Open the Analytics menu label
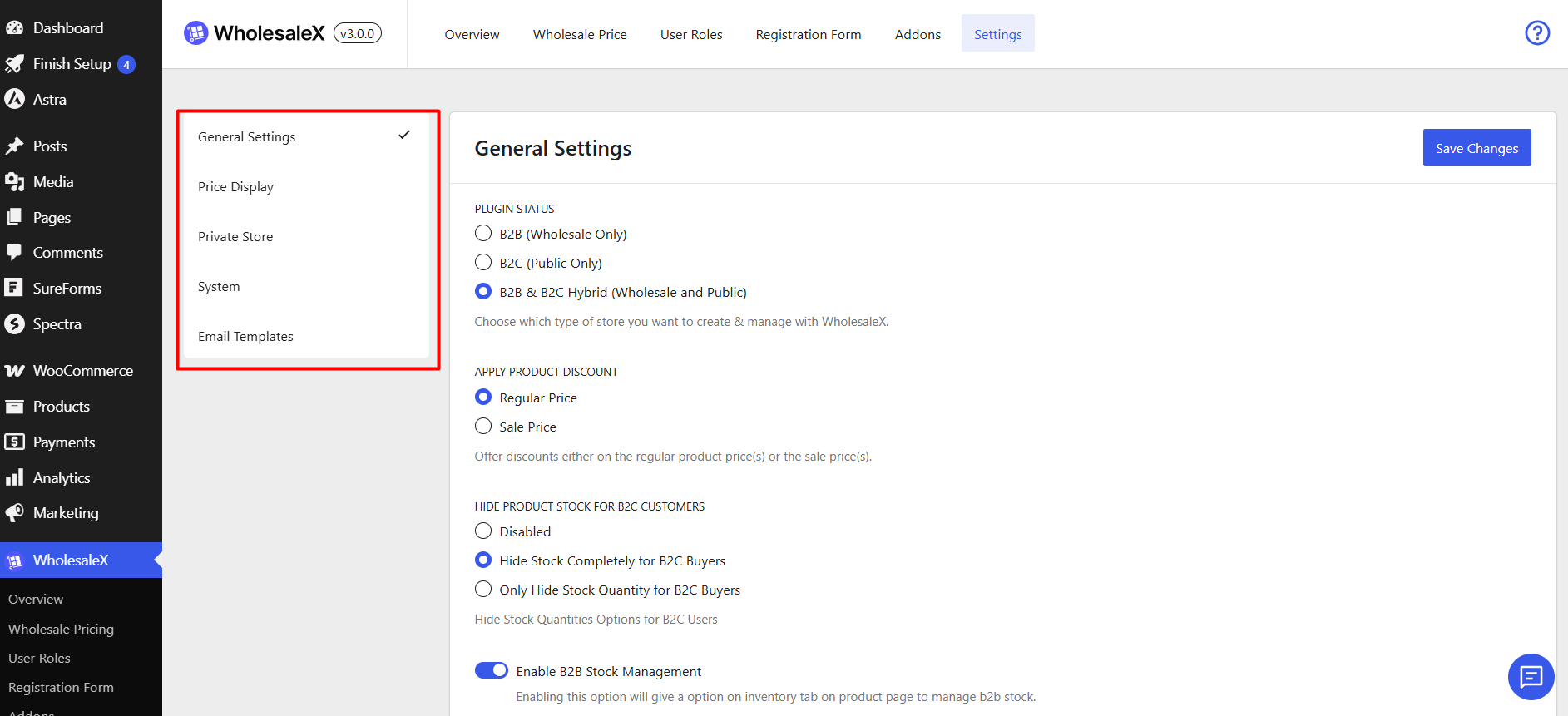 tap(62, 478)
